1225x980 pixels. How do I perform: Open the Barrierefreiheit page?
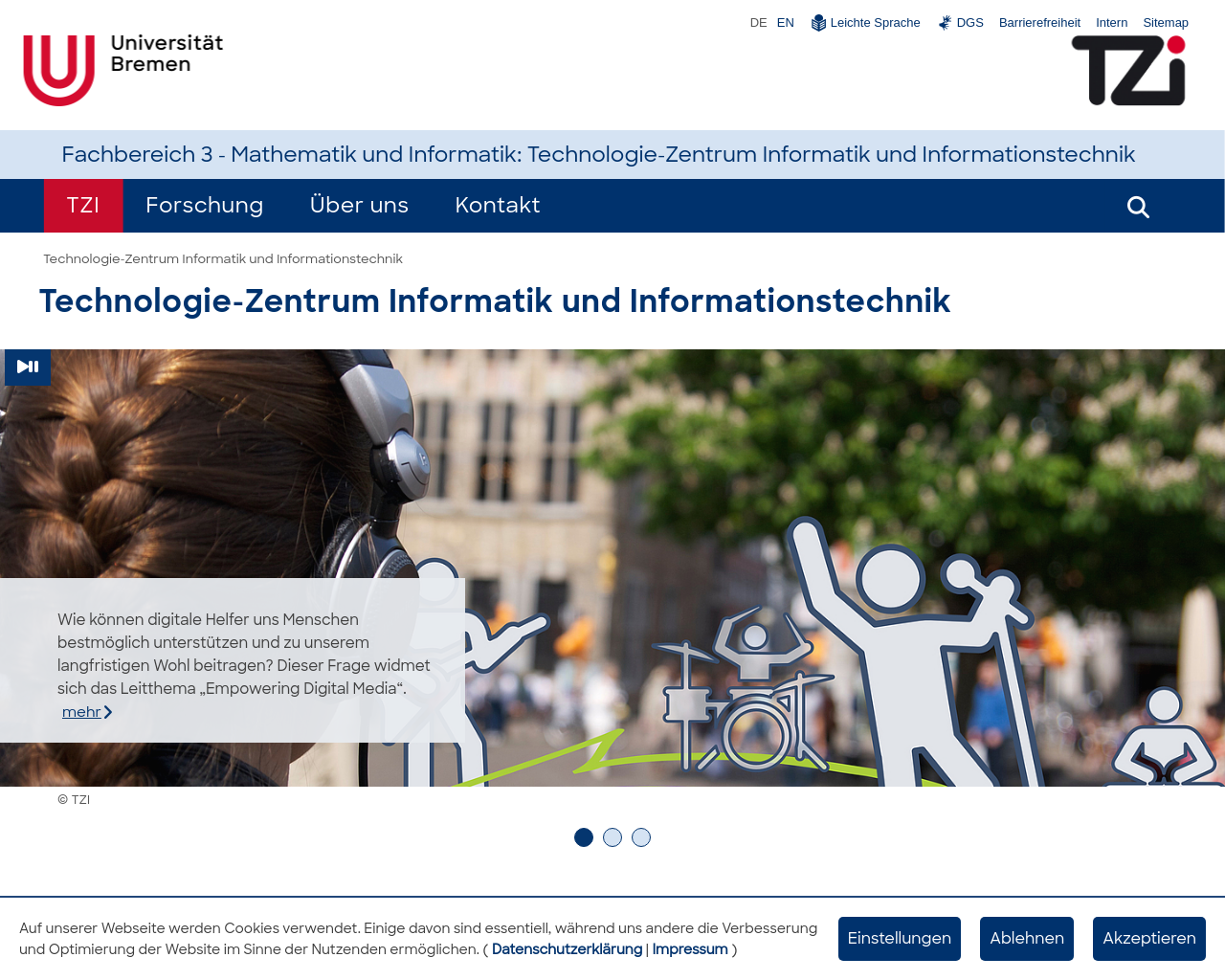(x=1039, y=23)
